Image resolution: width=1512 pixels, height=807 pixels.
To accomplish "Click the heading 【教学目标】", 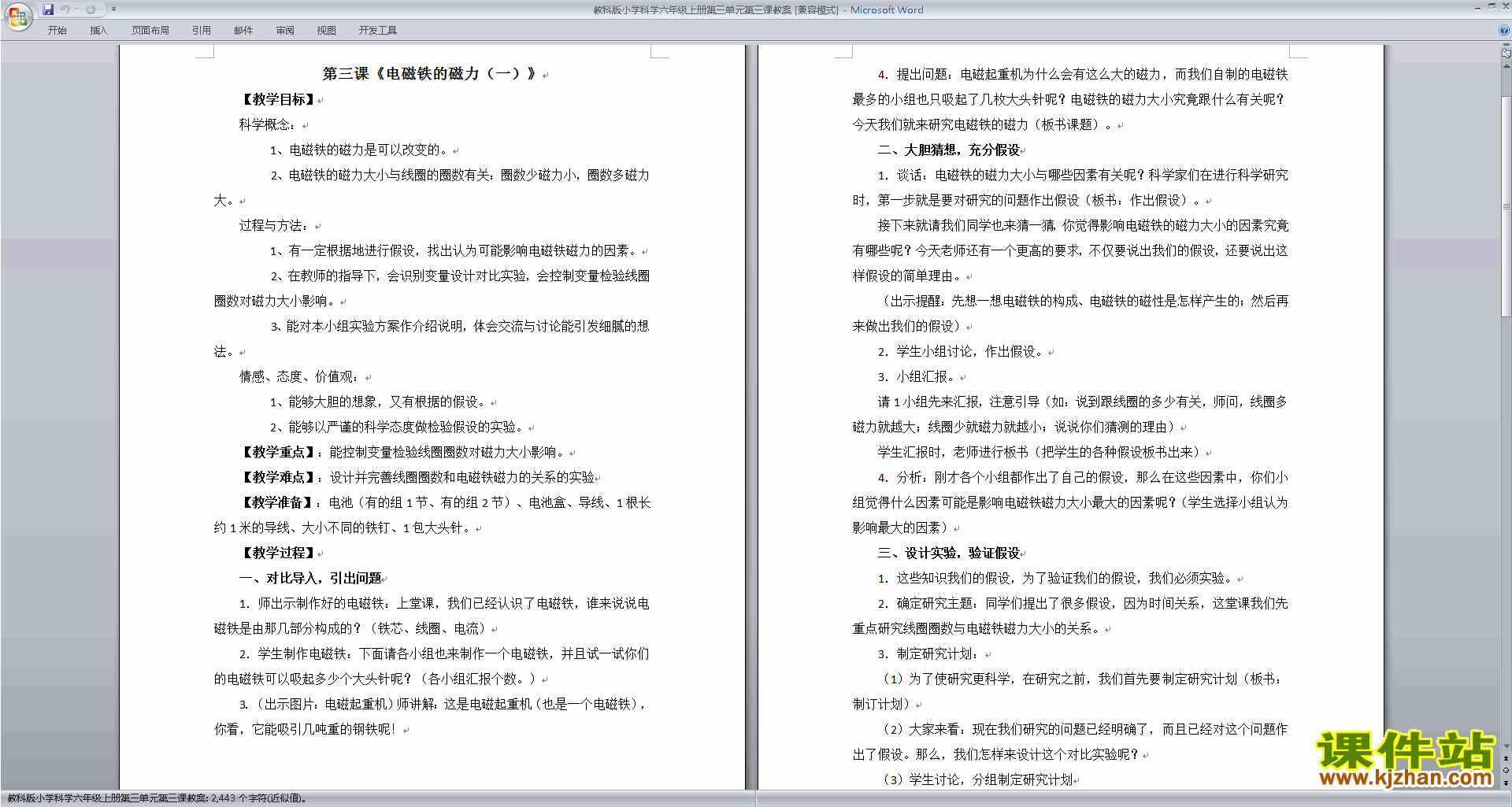I will [x=278, y=100].
